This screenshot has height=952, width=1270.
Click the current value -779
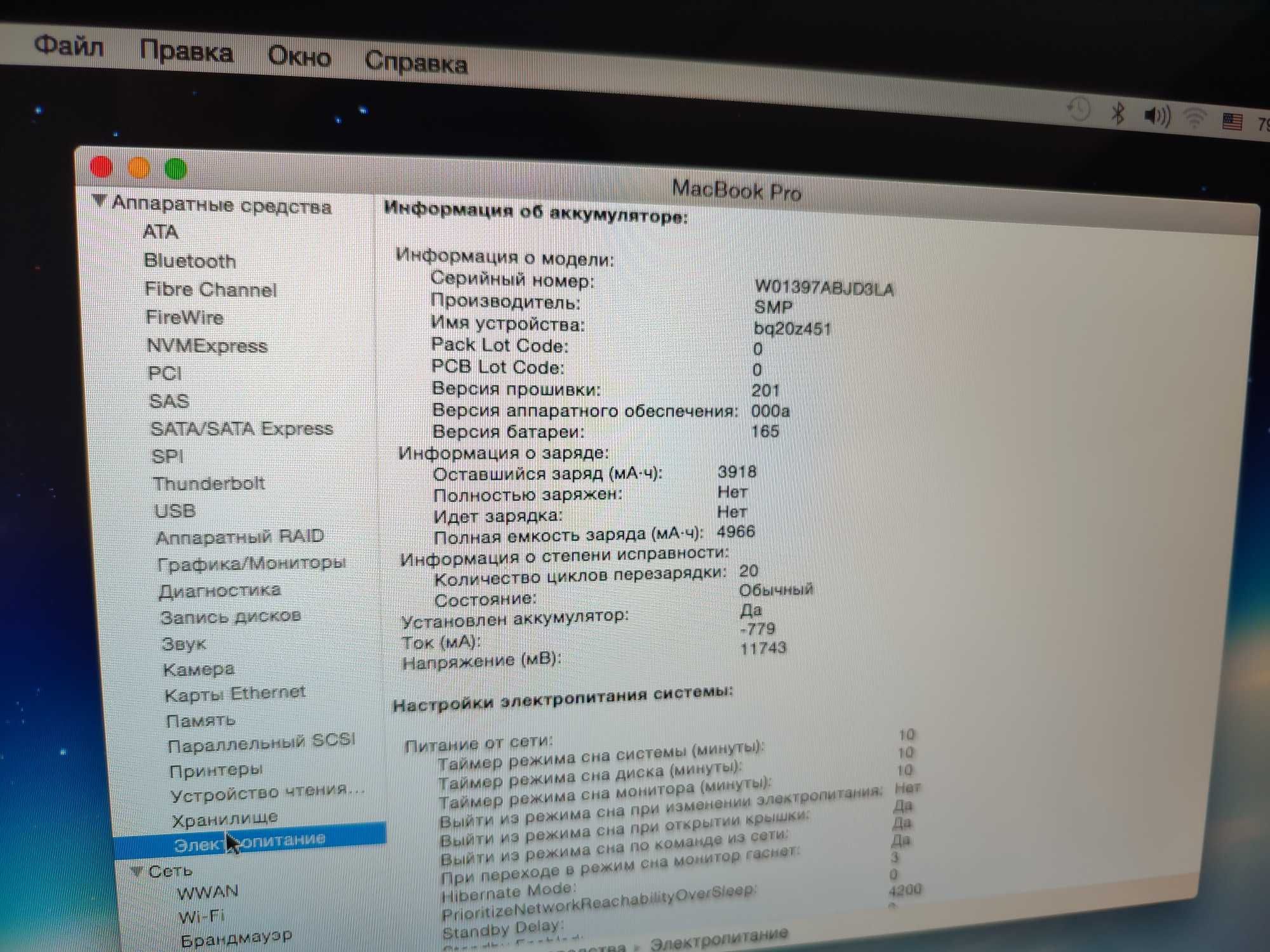757,628
